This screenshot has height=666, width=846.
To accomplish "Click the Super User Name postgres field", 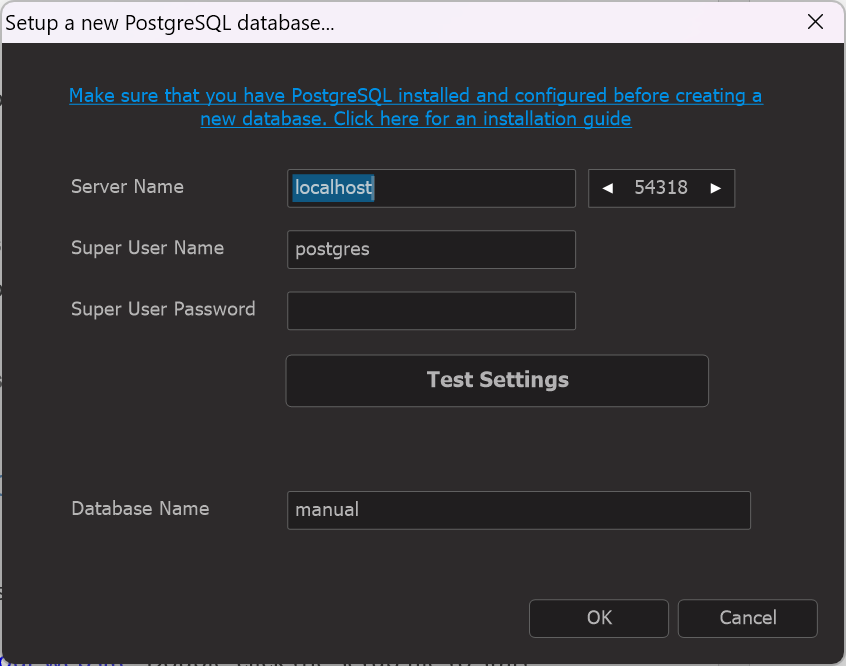I will [x=431, y=249].
